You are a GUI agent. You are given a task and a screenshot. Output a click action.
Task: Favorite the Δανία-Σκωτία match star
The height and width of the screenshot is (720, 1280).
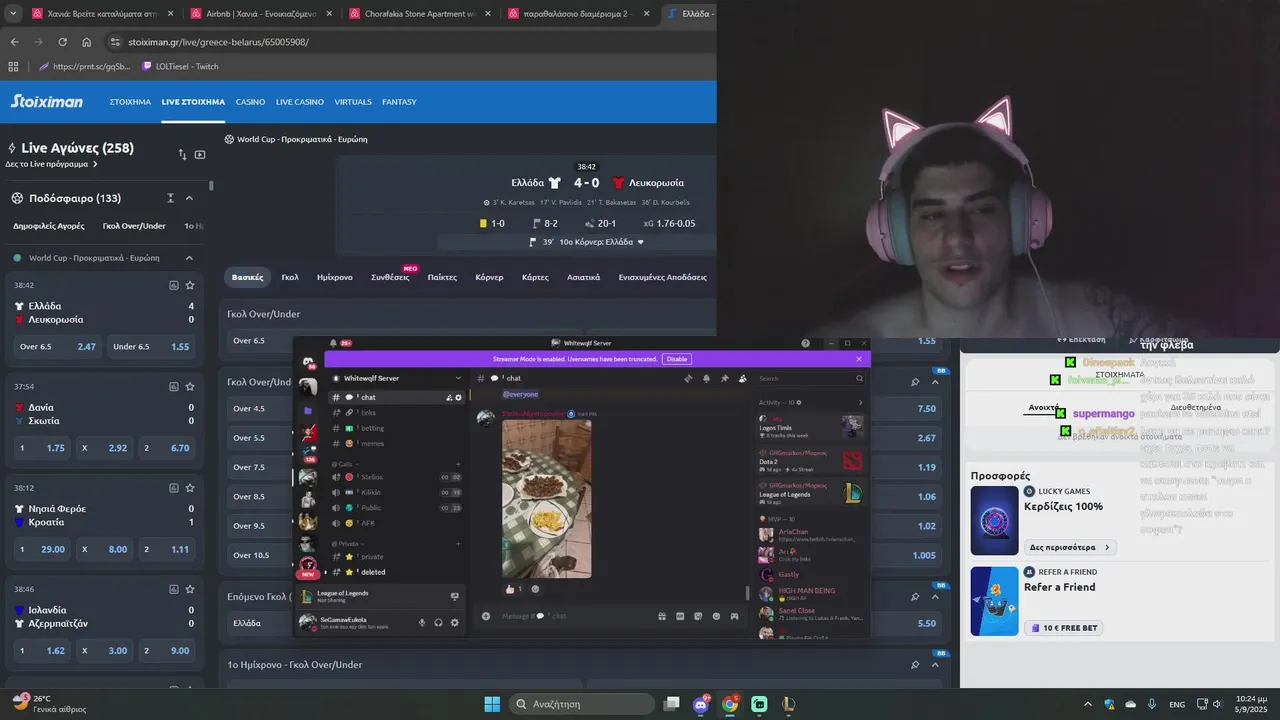pos(190,387)
